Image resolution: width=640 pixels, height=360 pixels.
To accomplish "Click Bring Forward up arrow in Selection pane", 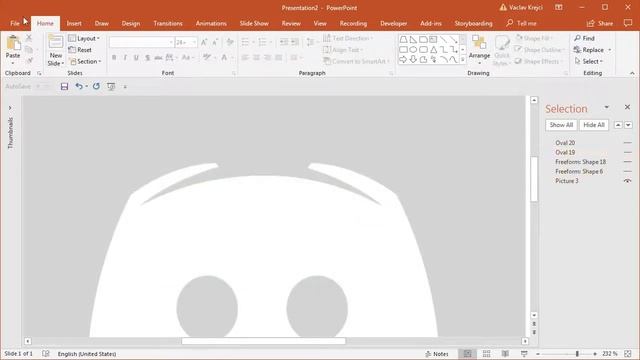I will [618, 125].
